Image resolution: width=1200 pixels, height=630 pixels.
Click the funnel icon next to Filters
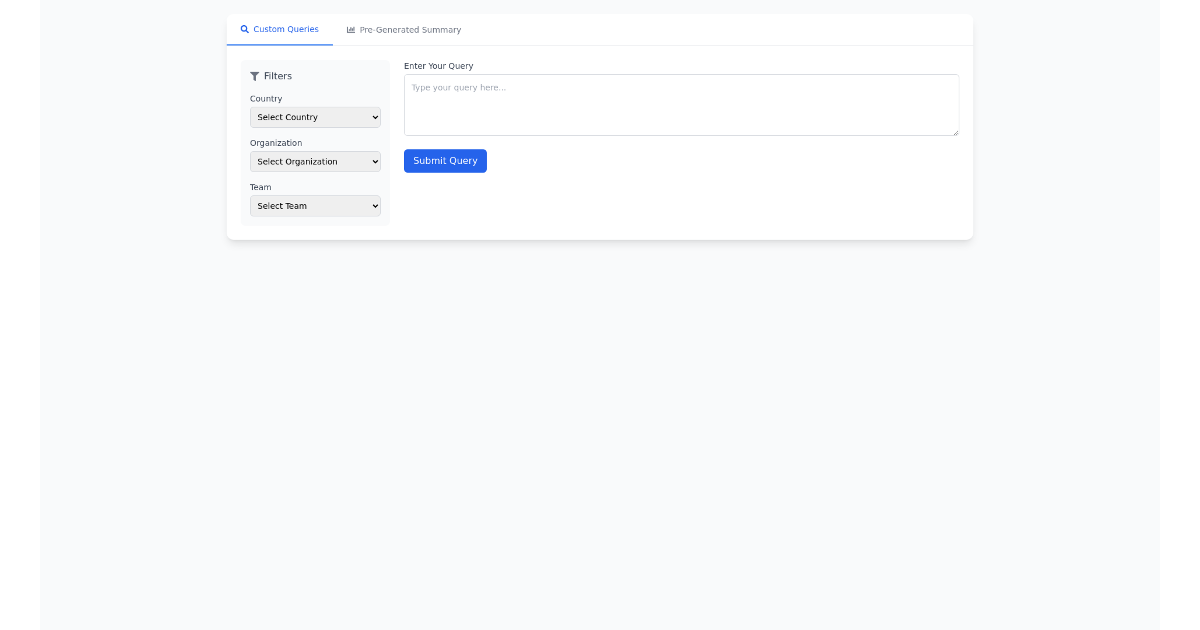[x=255, y=76]
